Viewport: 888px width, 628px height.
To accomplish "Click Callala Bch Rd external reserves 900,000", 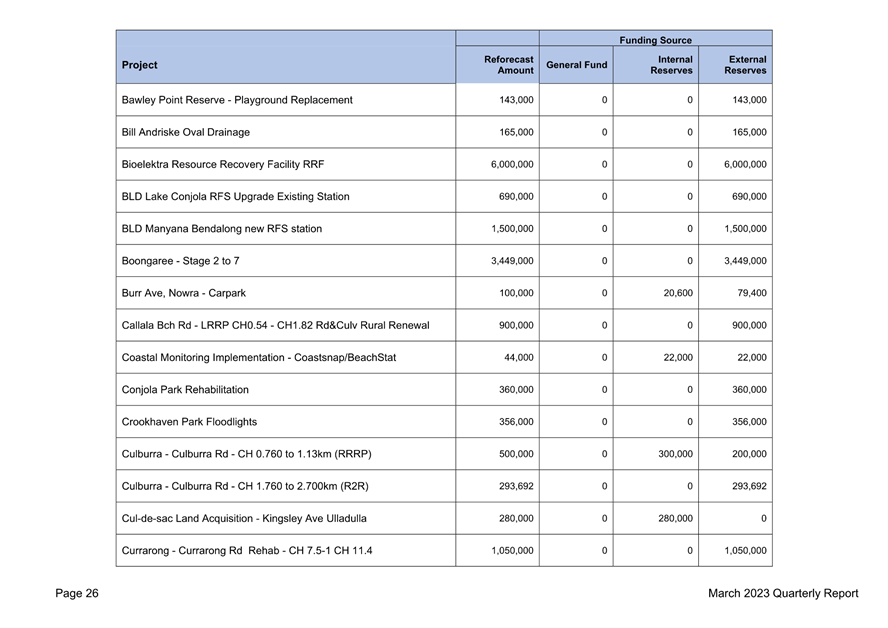I will 749,326.
